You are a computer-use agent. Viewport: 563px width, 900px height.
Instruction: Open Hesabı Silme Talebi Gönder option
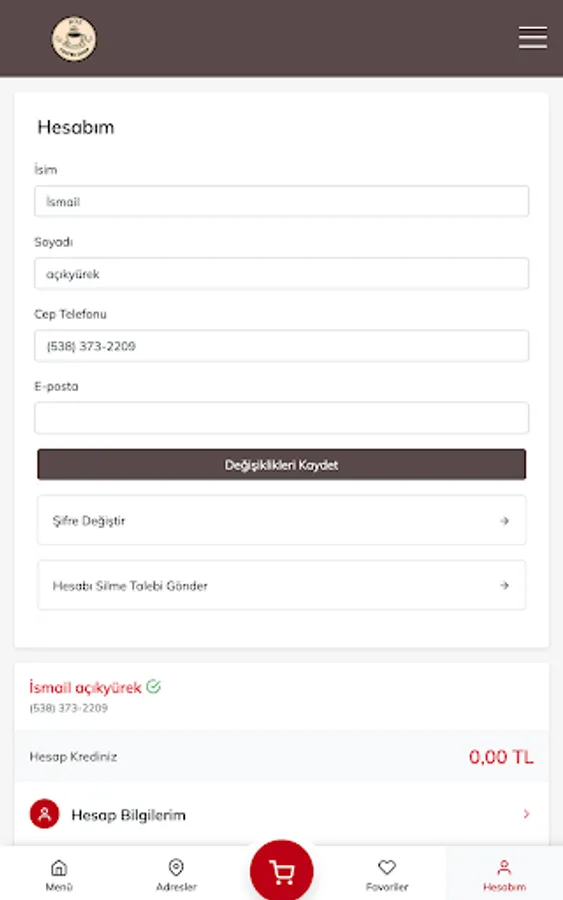281,585
